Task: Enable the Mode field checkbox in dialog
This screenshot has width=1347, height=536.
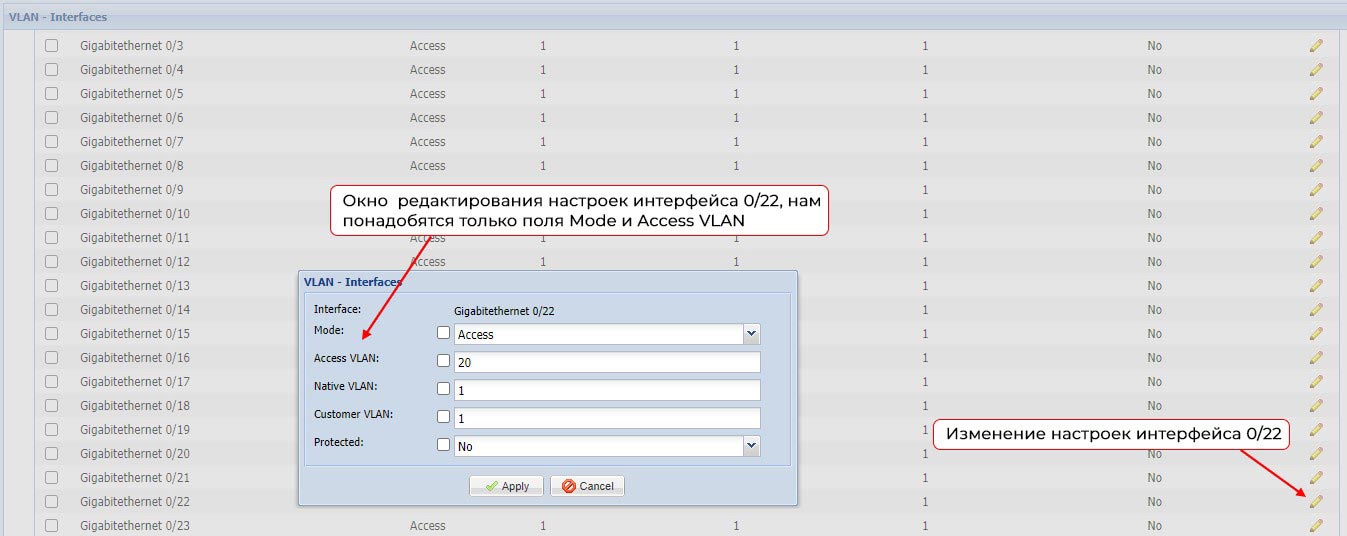Action: [444, 333]
